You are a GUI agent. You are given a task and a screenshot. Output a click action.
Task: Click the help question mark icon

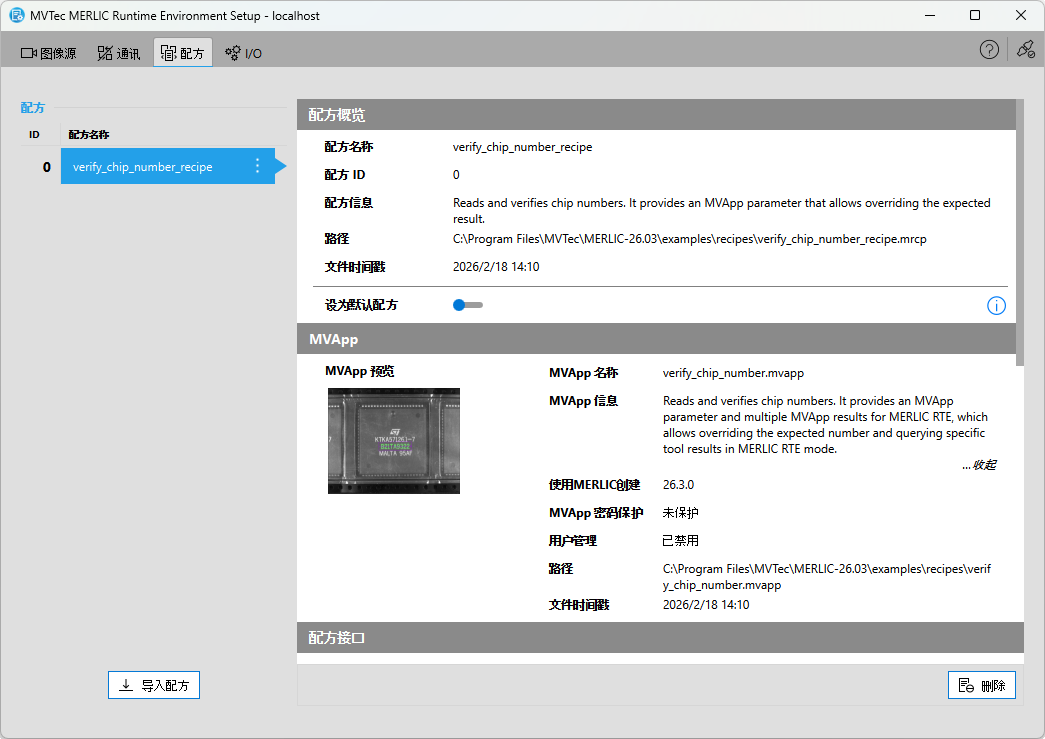tap(989, 50)
